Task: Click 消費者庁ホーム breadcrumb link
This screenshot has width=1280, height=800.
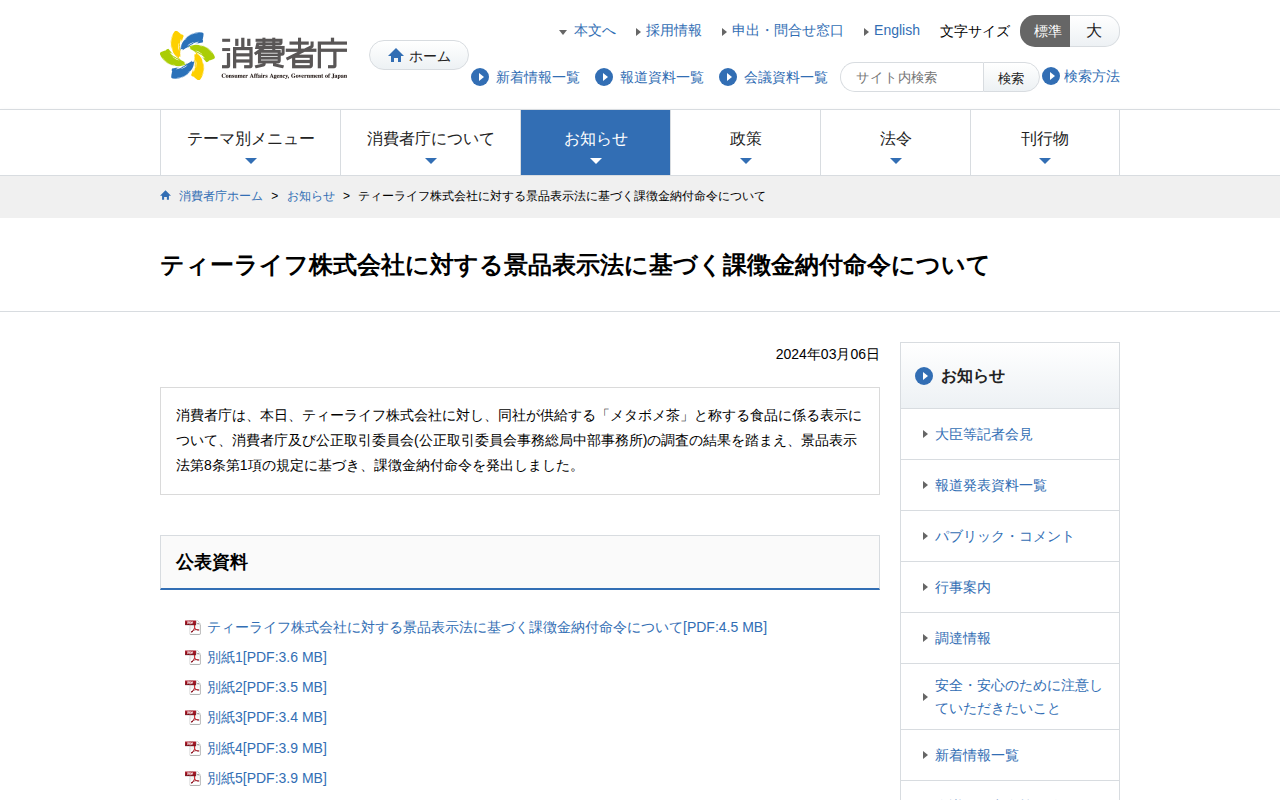Action: [x=221, y=196]
